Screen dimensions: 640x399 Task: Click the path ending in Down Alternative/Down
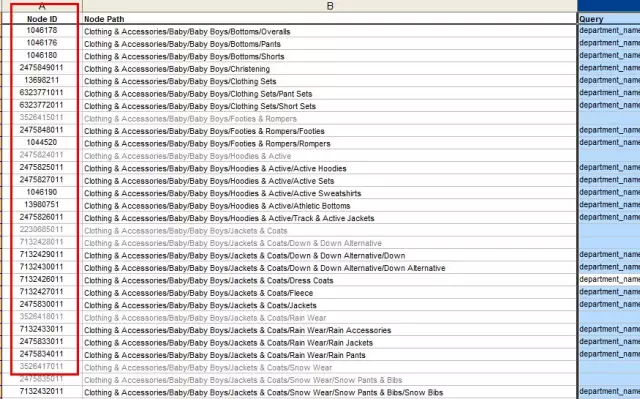click(x=244, y=256)
